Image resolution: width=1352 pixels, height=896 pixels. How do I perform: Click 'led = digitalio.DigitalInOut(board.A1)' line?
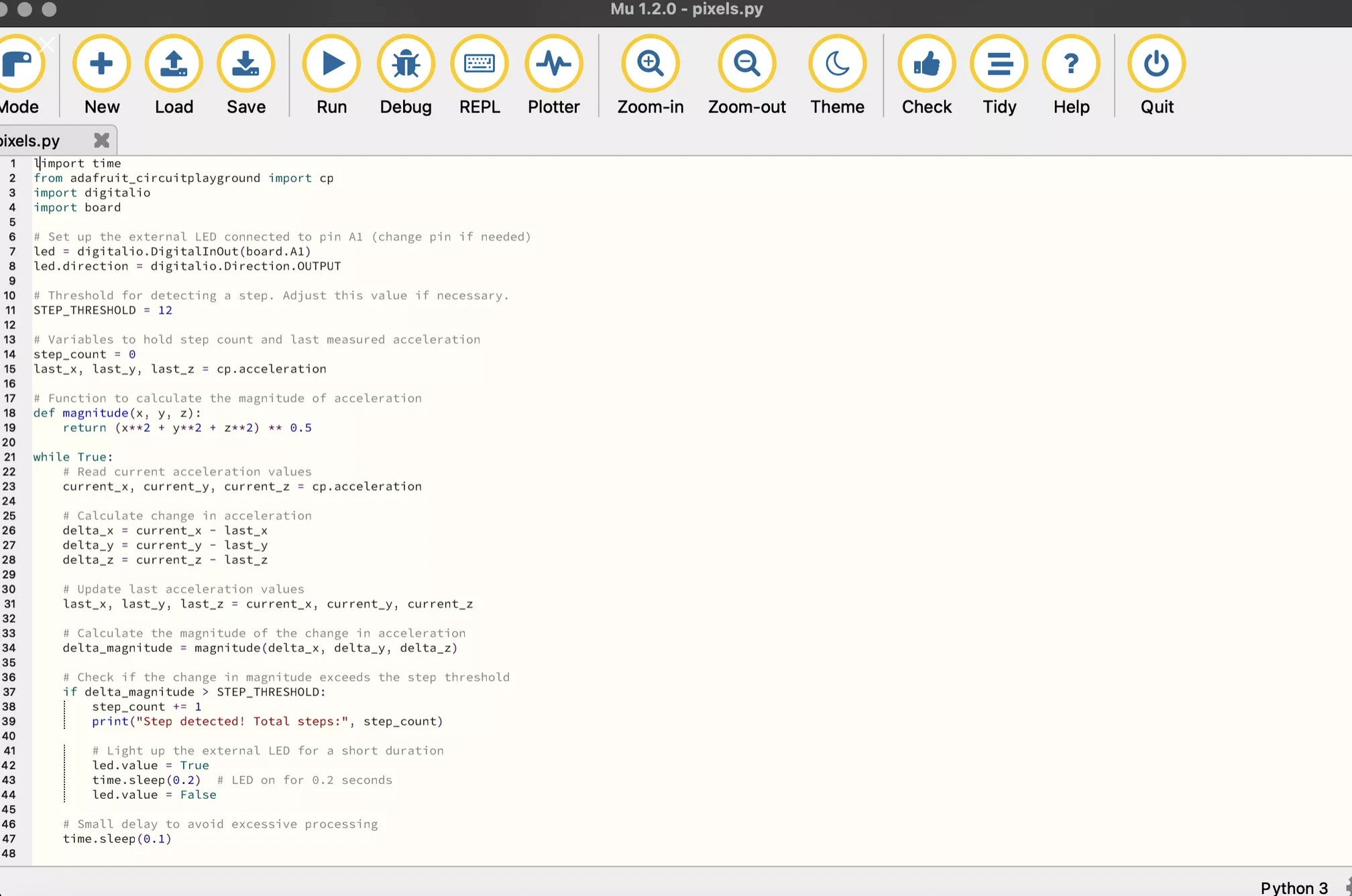[172, 251]
